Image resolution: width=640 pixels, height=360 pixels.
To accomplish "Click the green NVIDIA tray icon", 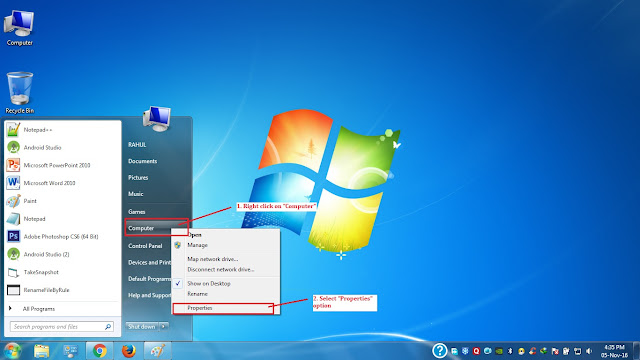I will pos(499,351).
